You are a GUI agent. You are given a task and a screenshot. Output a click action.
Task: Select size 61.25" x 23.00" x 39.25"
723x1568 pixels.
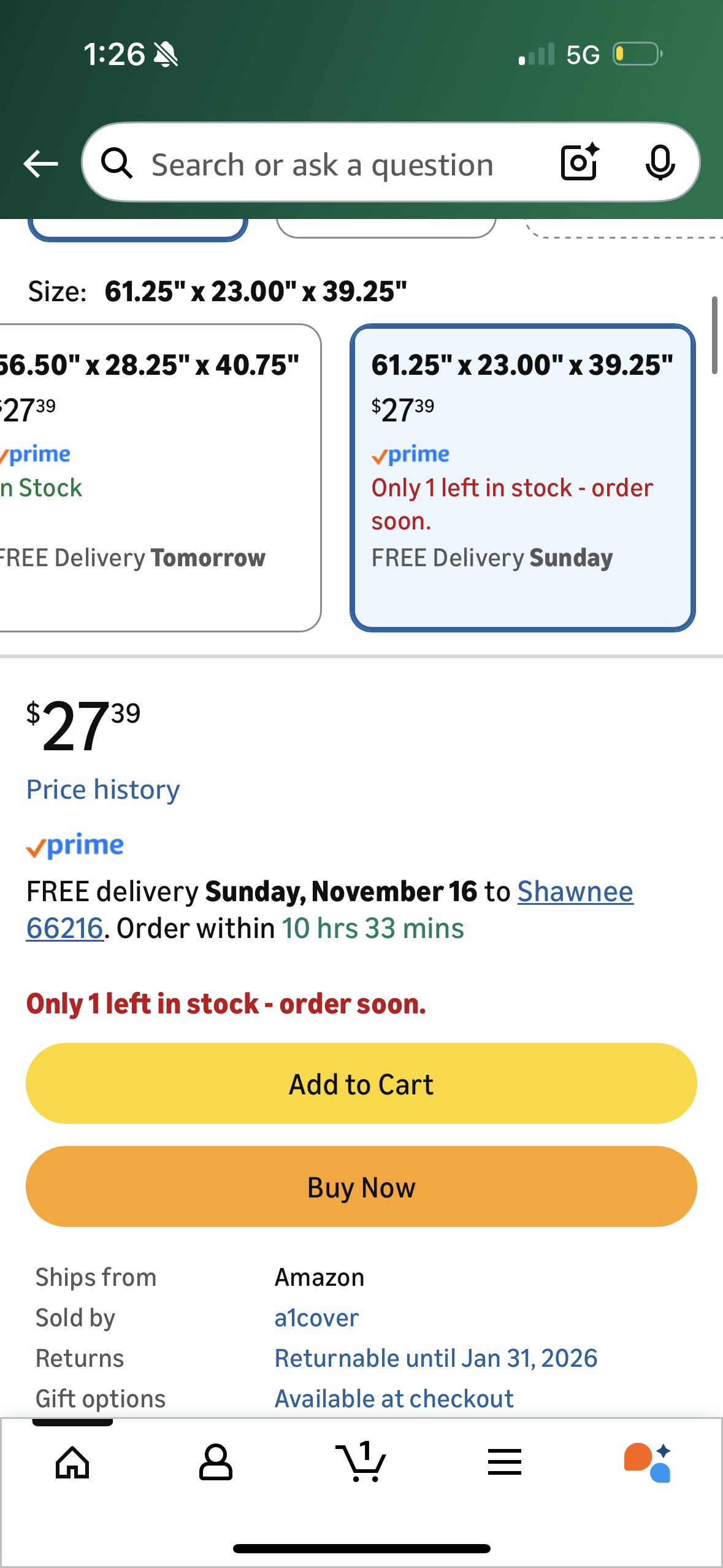pos(522,477)
